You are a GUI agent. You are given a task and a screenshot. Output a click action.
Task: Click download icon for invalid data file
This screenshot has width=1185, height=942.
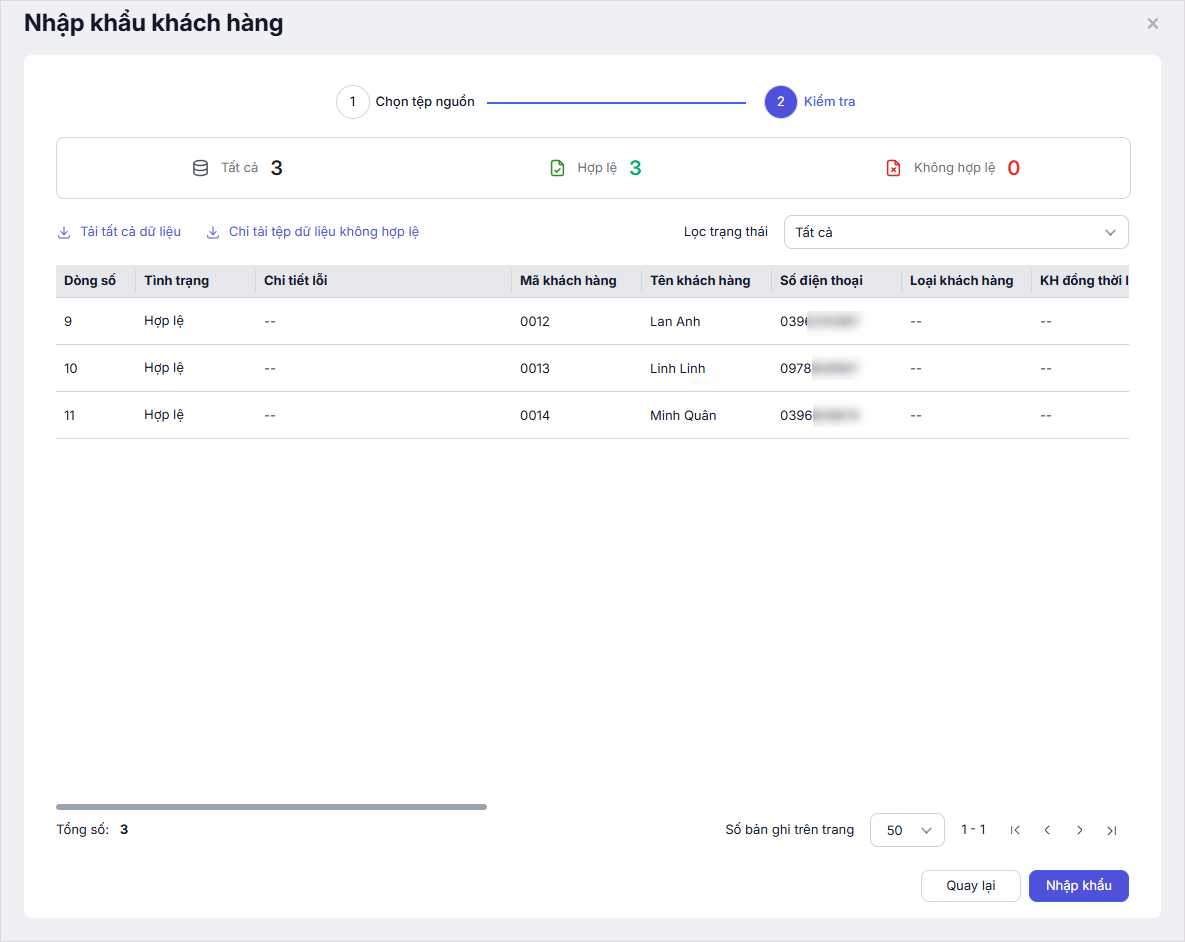click(x=213, y=232)
